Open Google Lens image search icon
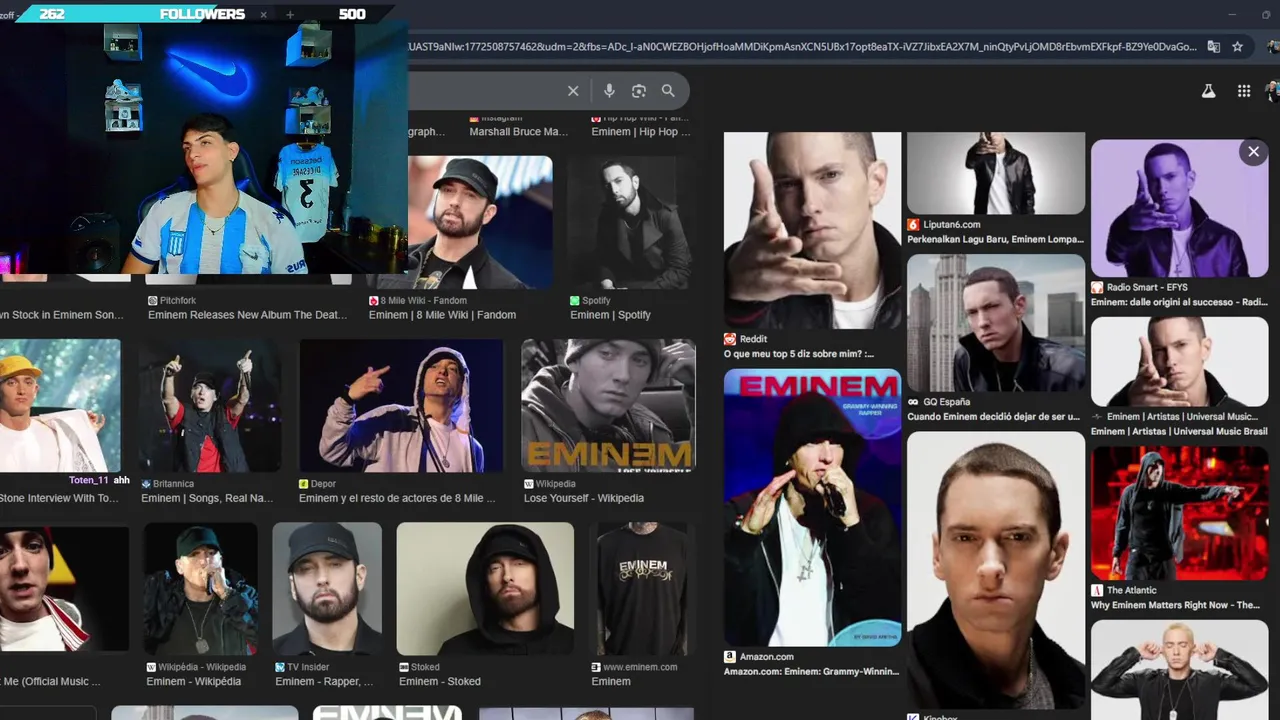The image size is (1280, 720). [639, 91]
